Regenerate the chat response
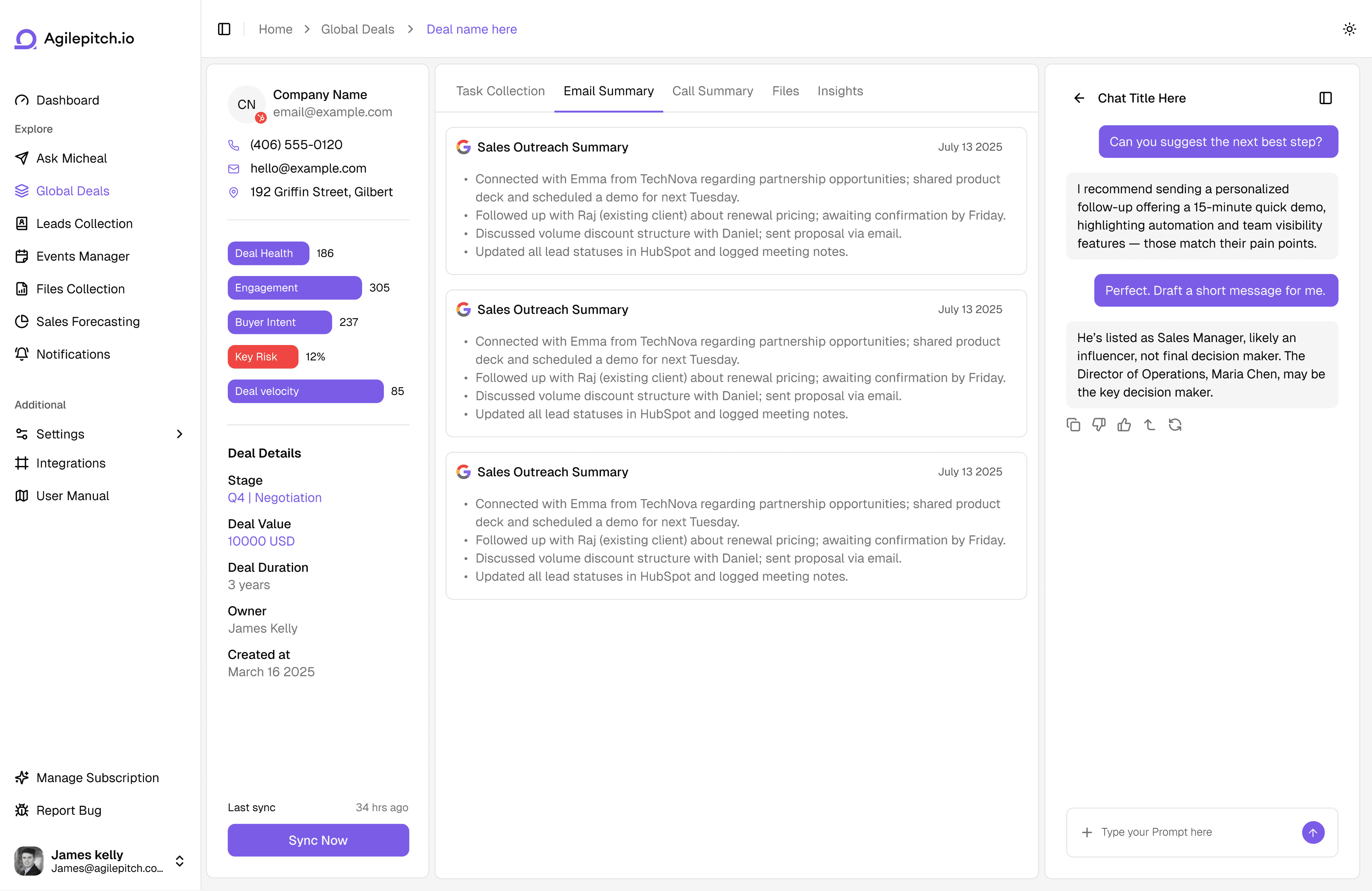Screen dimensions: 1372x891 (1175, 425)
